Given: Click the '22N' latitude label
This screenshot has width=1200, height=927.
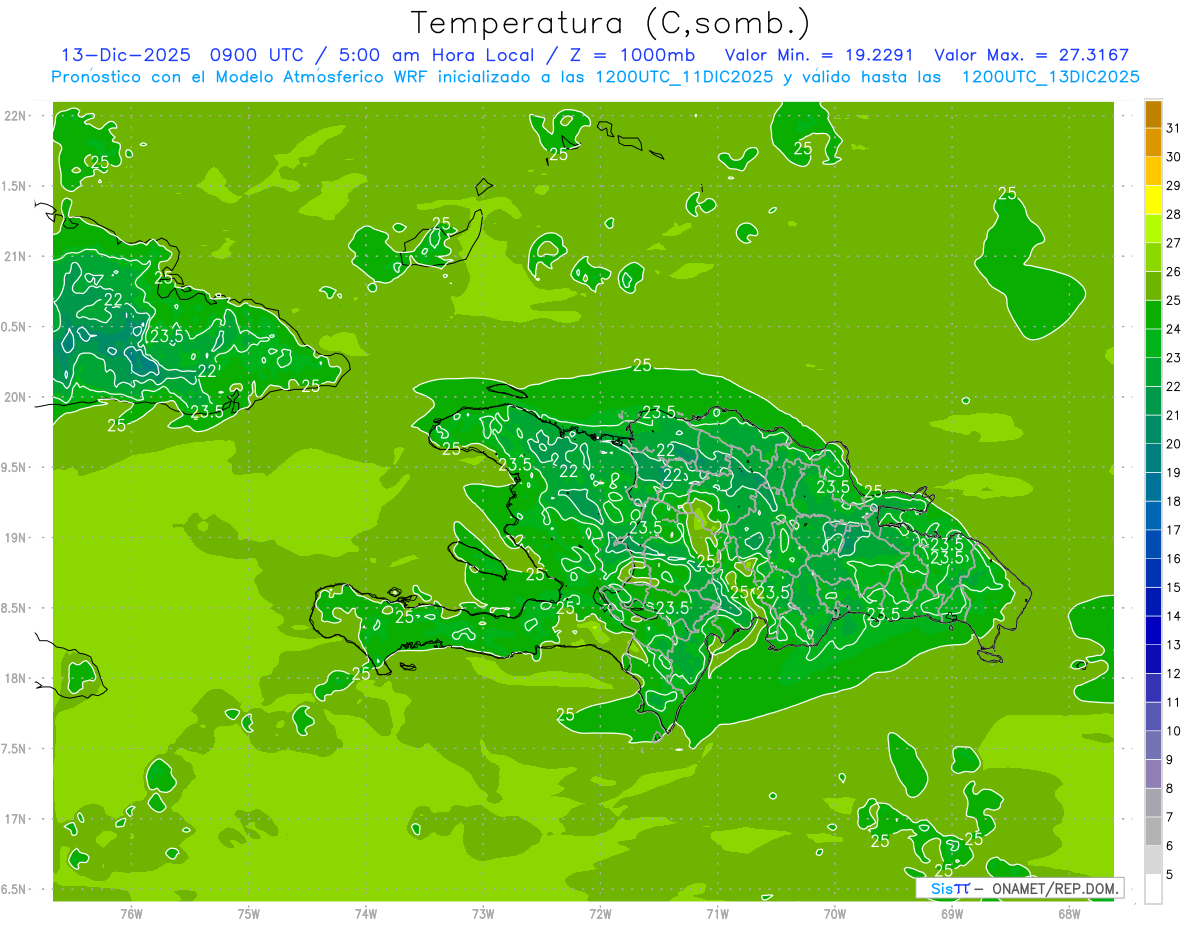Looking at the screenshot, I should (x=17, y=116).
